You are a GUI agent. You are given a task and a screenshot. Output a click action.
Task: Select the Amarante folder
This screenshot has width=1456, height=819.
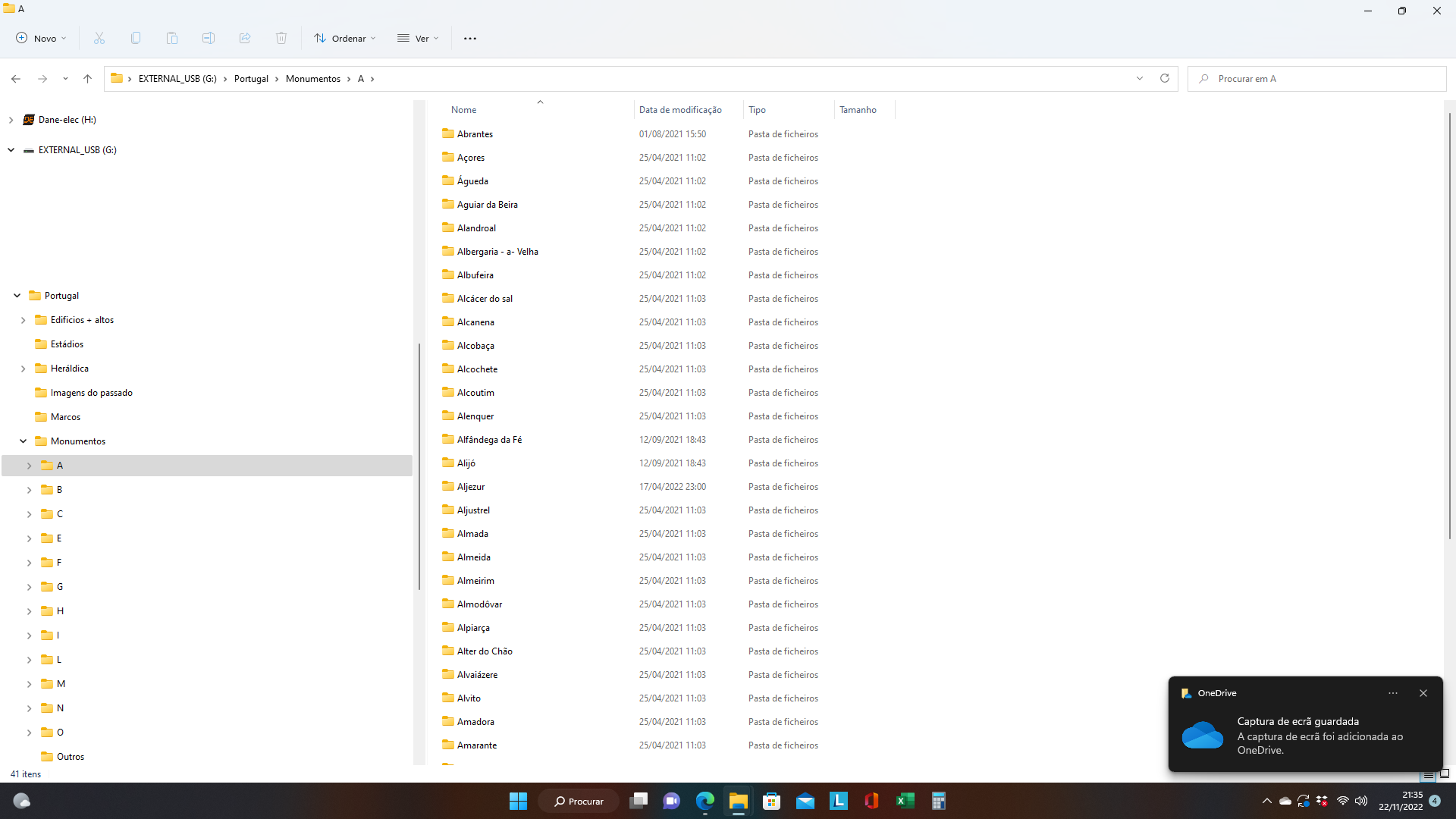477,745
